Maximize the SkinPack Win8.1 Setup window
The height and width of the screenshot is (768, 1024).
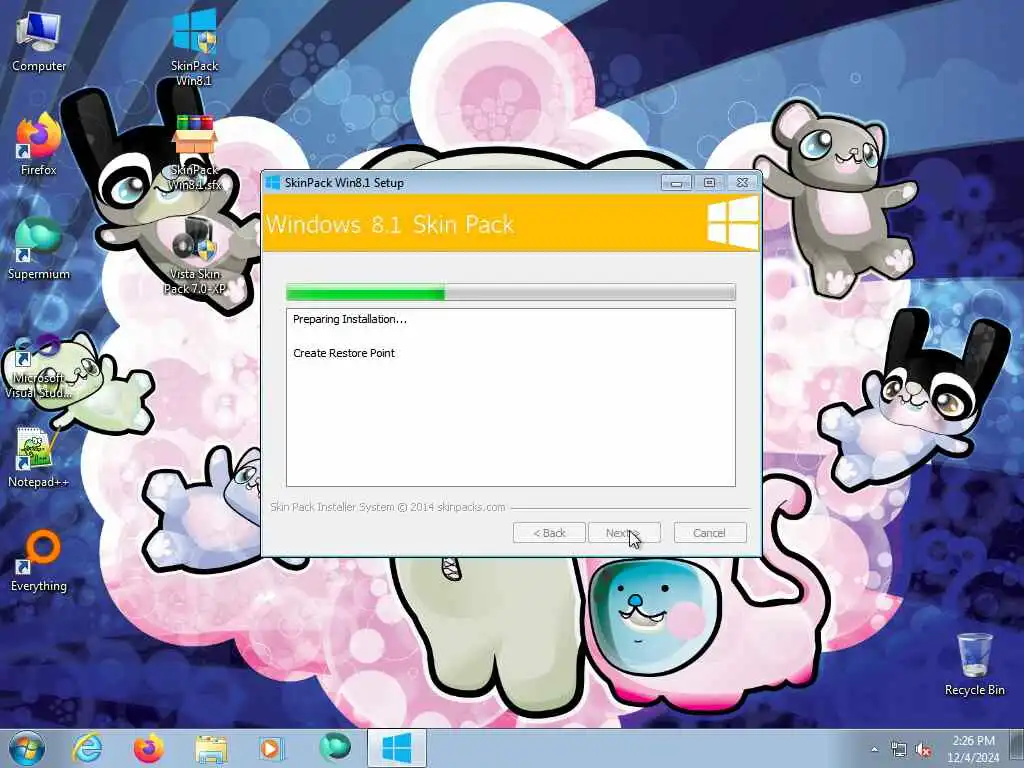point(709,183)
